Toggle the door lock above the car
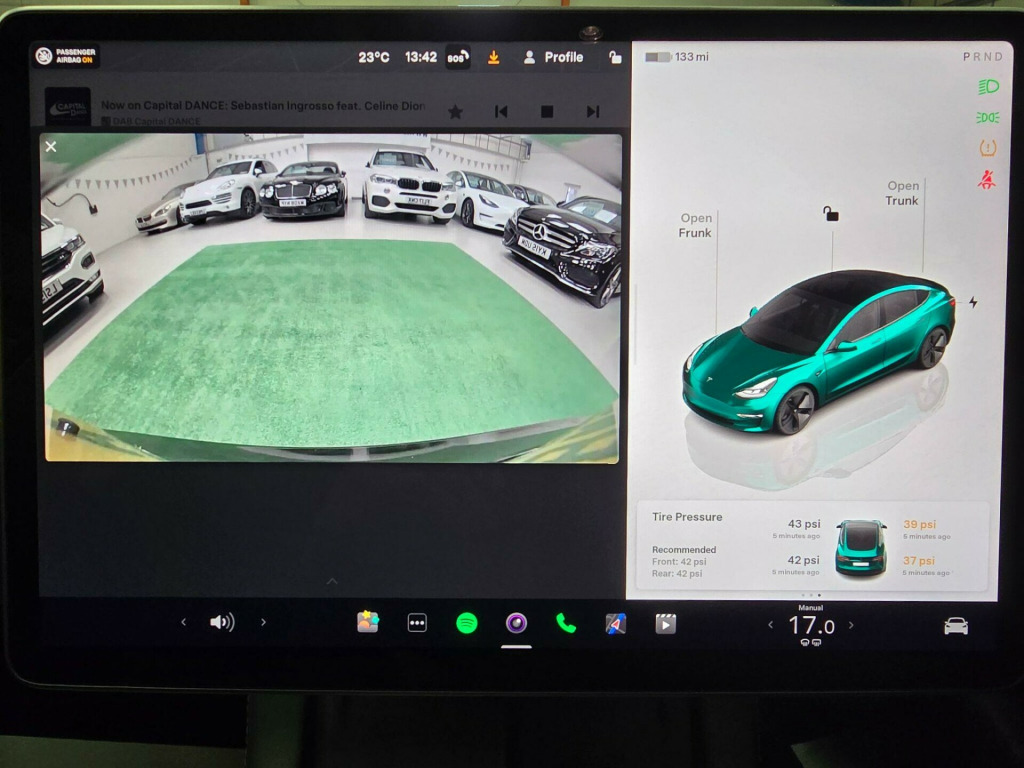The width and height of the screenshot is (1024, 768). click(x=830, y=214)
